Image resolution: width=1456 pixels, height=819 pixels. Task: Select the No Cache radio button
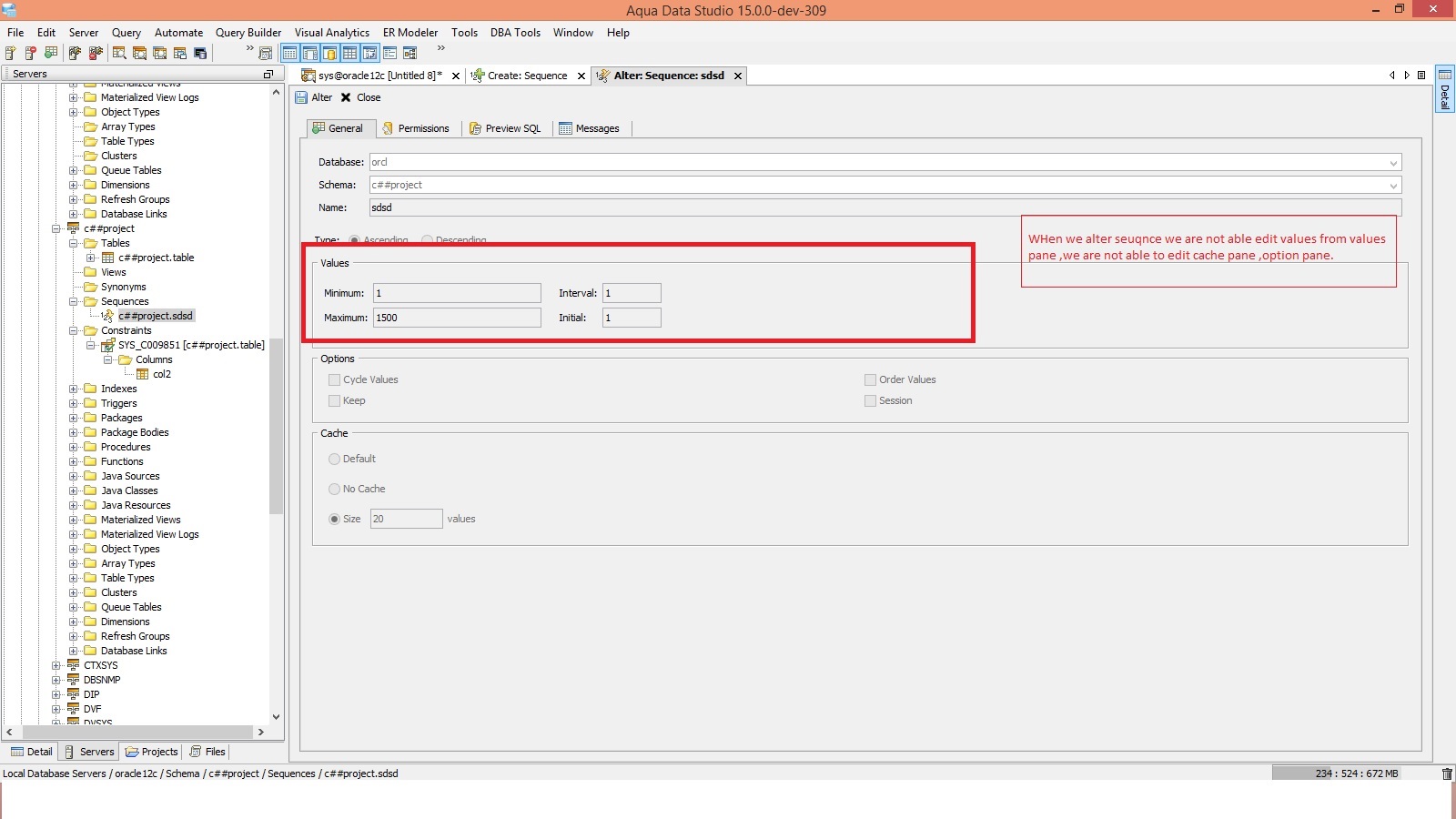[334, 489]
